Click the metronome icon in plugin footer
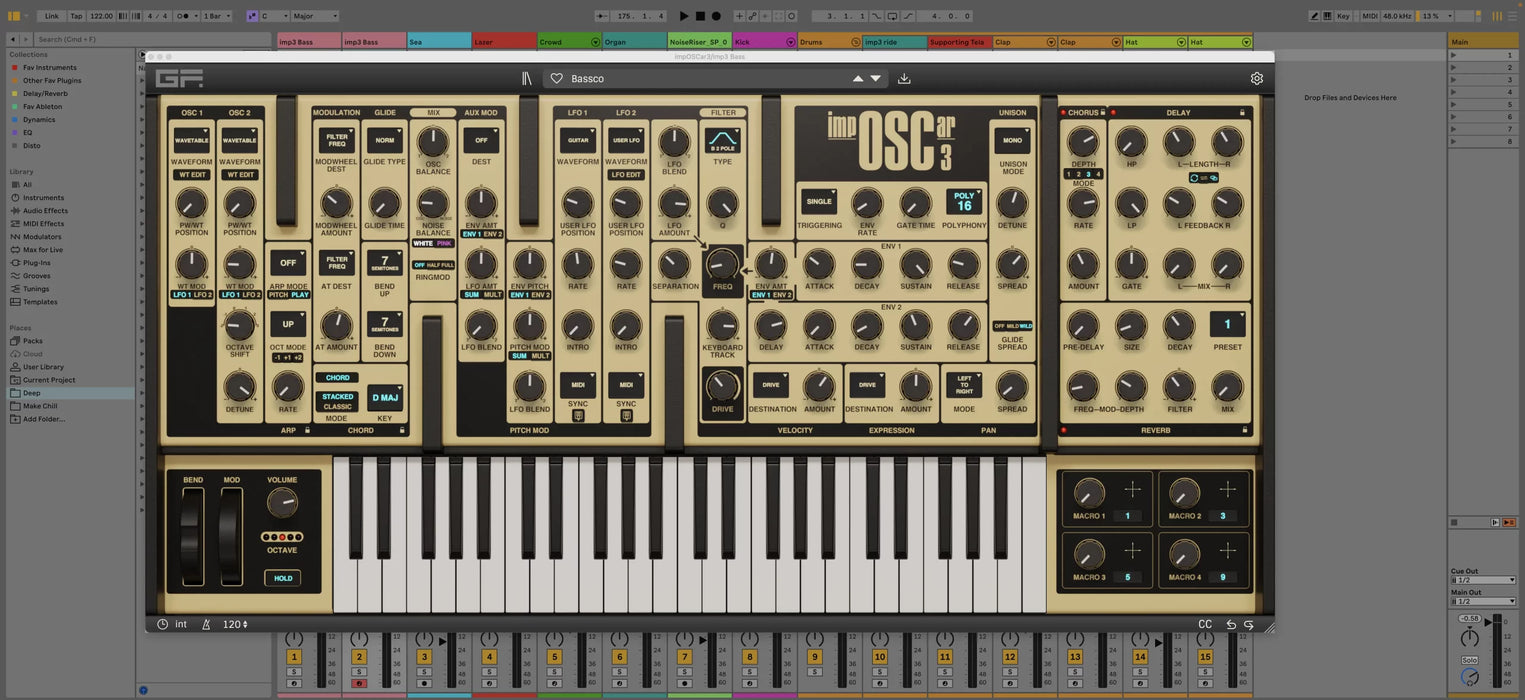This screenshot has height=700, width=1525. pos(206,624)
